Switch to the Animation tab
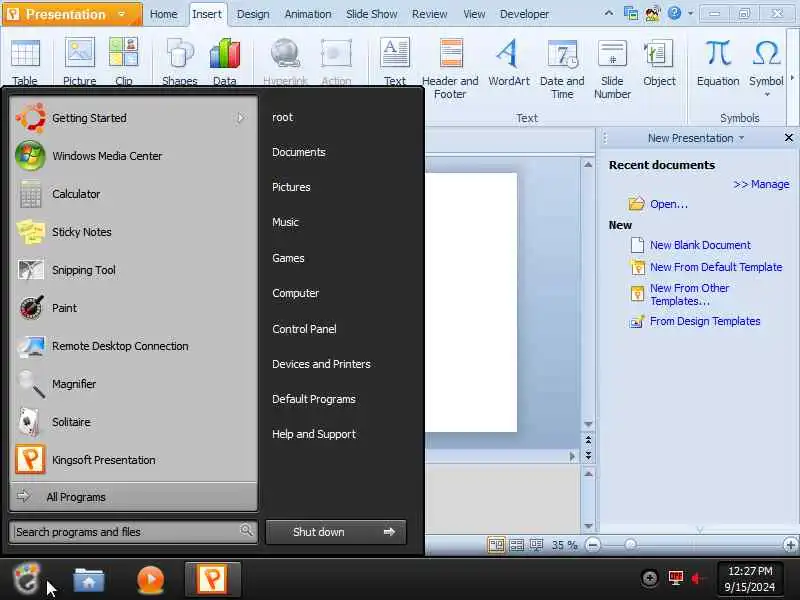800x600 pixels. [x=308, y=14]
